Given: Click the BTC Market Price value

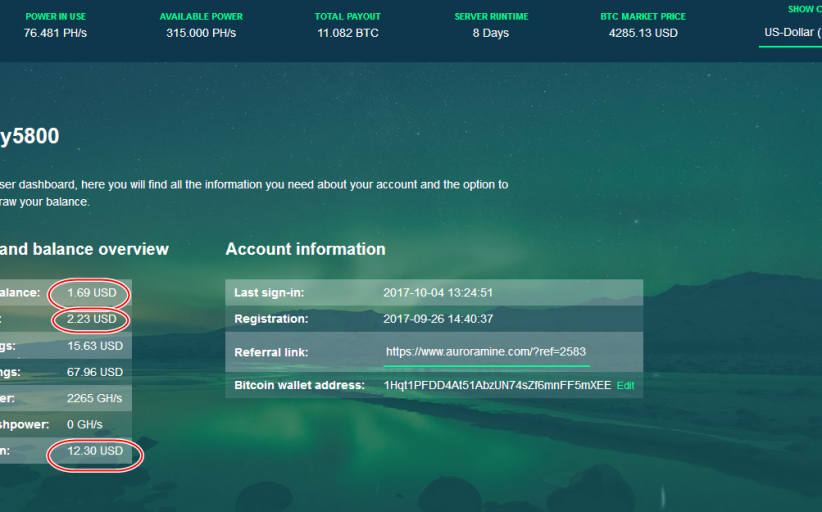Looking at the screenshot, I should click(x=643, y=33).
